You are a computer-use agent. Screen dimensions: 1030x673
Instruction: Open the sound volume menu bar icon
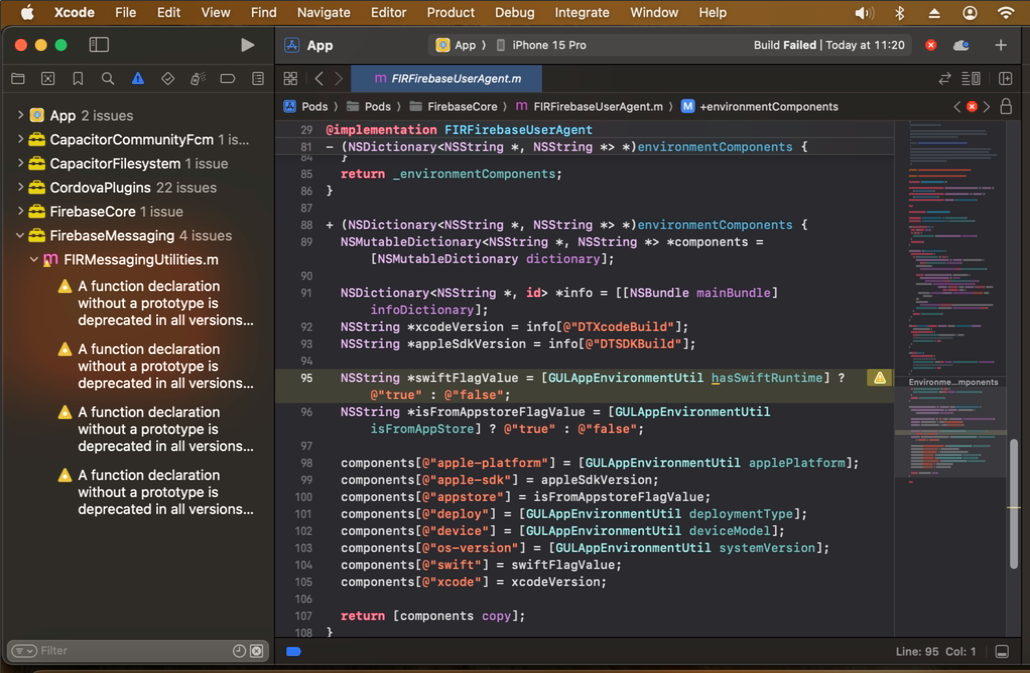[x=864, y=12]
